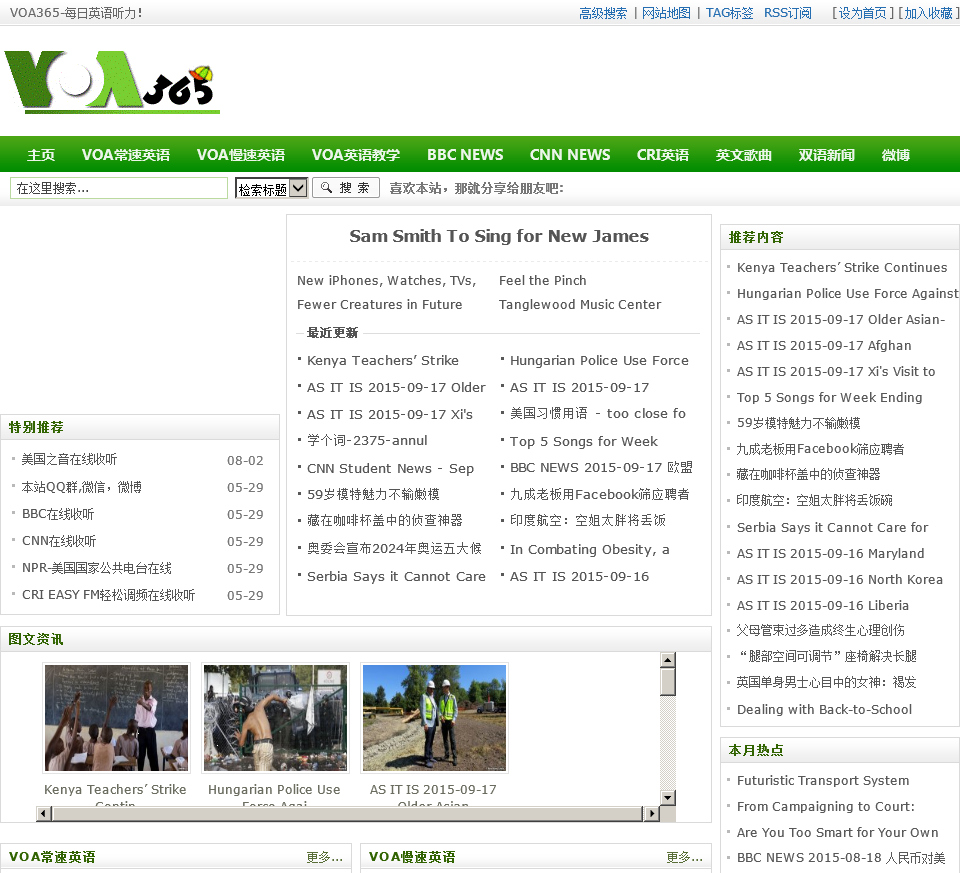Open headline Sam Smith To Sing for New James

click(x=499, y=237)
